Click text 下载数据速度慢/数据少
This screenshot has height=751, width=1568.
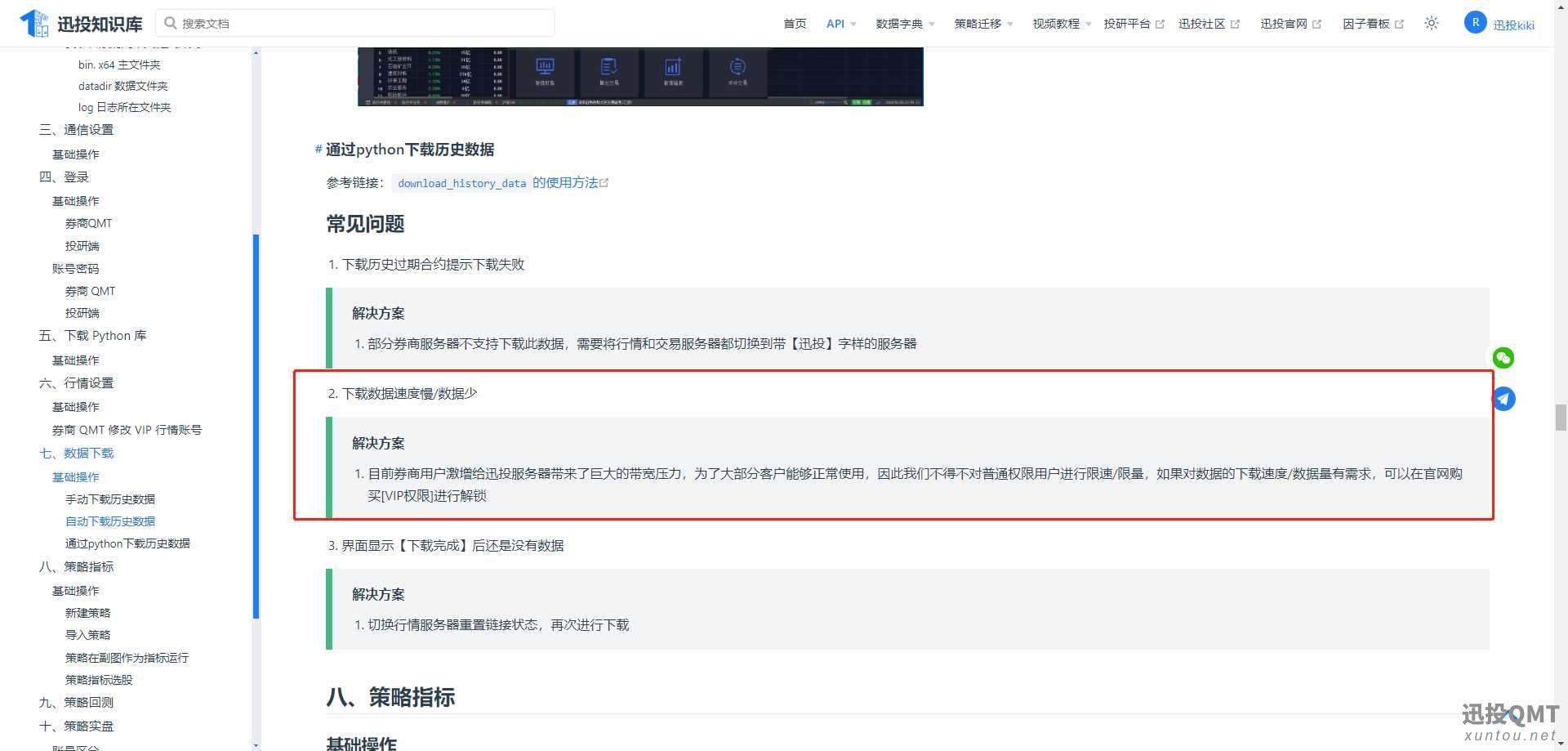[x=409, y=394]
